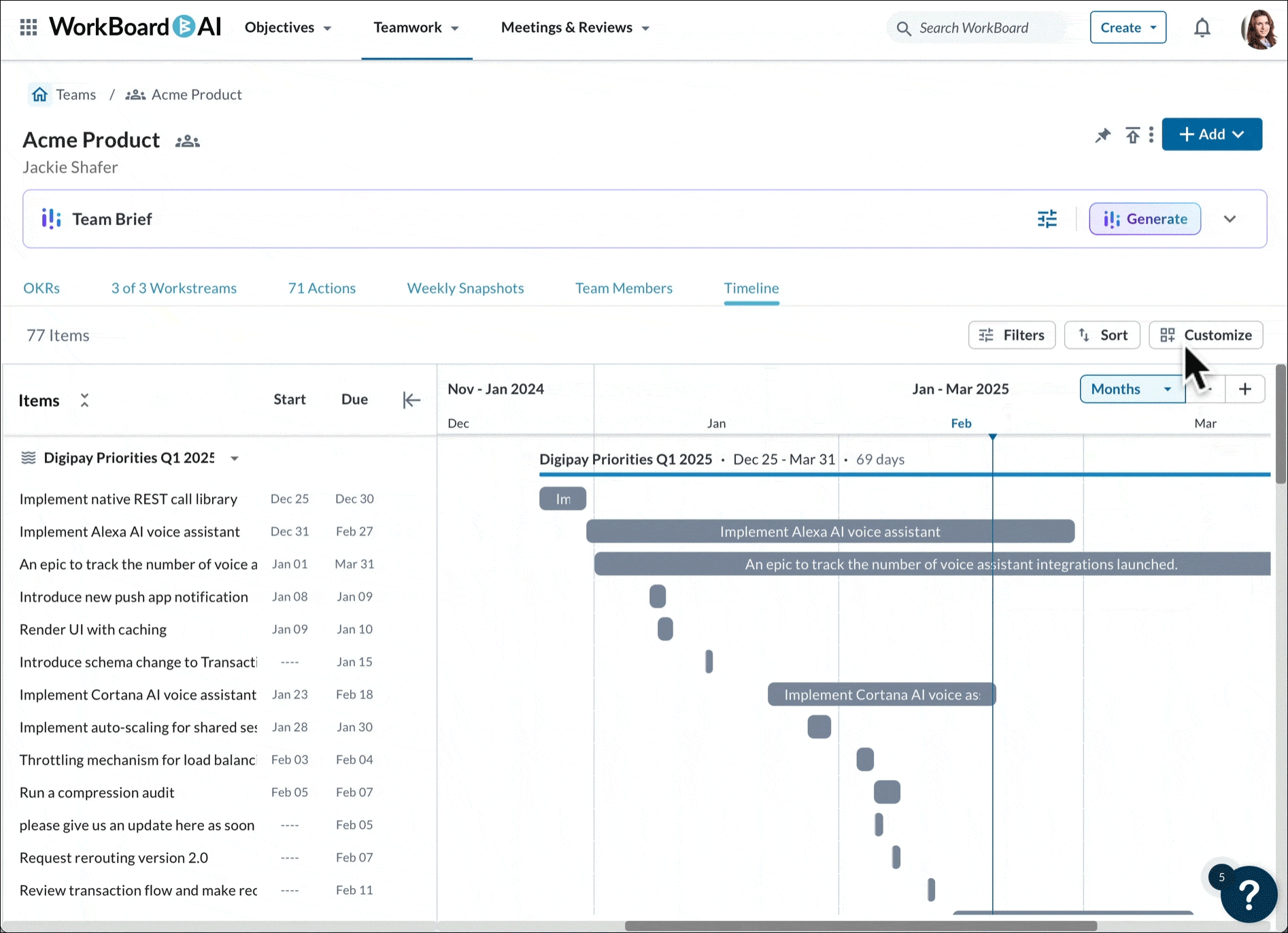Select 'Request rerouting version 2.0' row
The width and height of the screenshot is (1288, 933).
(x=218, y=858)
